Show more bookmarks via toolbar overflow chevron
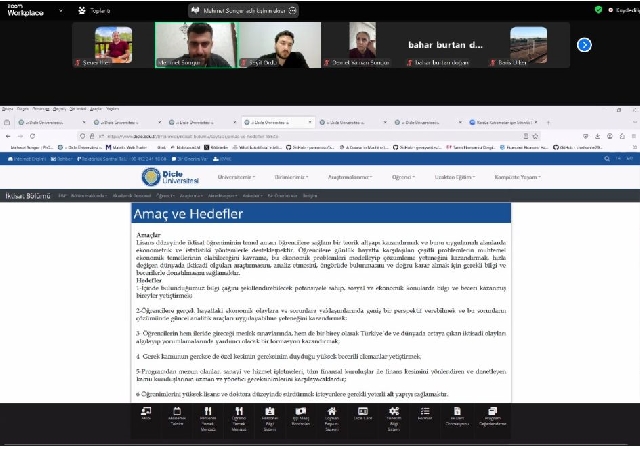640x450 pixels. (634, 147)
